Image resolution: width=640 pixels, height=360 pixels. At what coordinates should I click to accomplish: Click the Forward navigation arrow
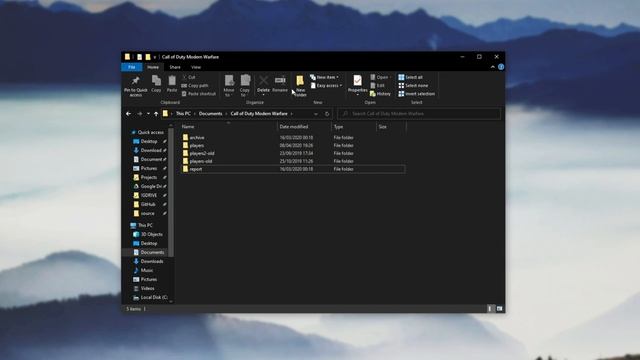(140, 113)
